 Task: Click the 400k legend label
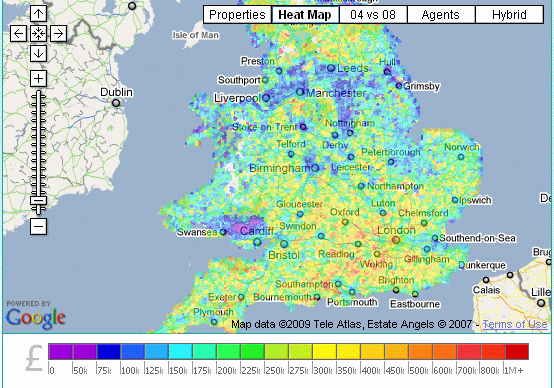click(x=372, y=370)
